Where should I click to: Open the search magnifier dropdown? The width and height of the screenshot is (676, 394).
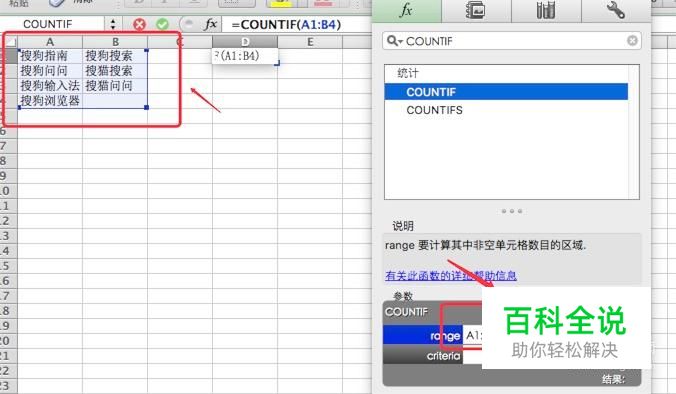394,41
